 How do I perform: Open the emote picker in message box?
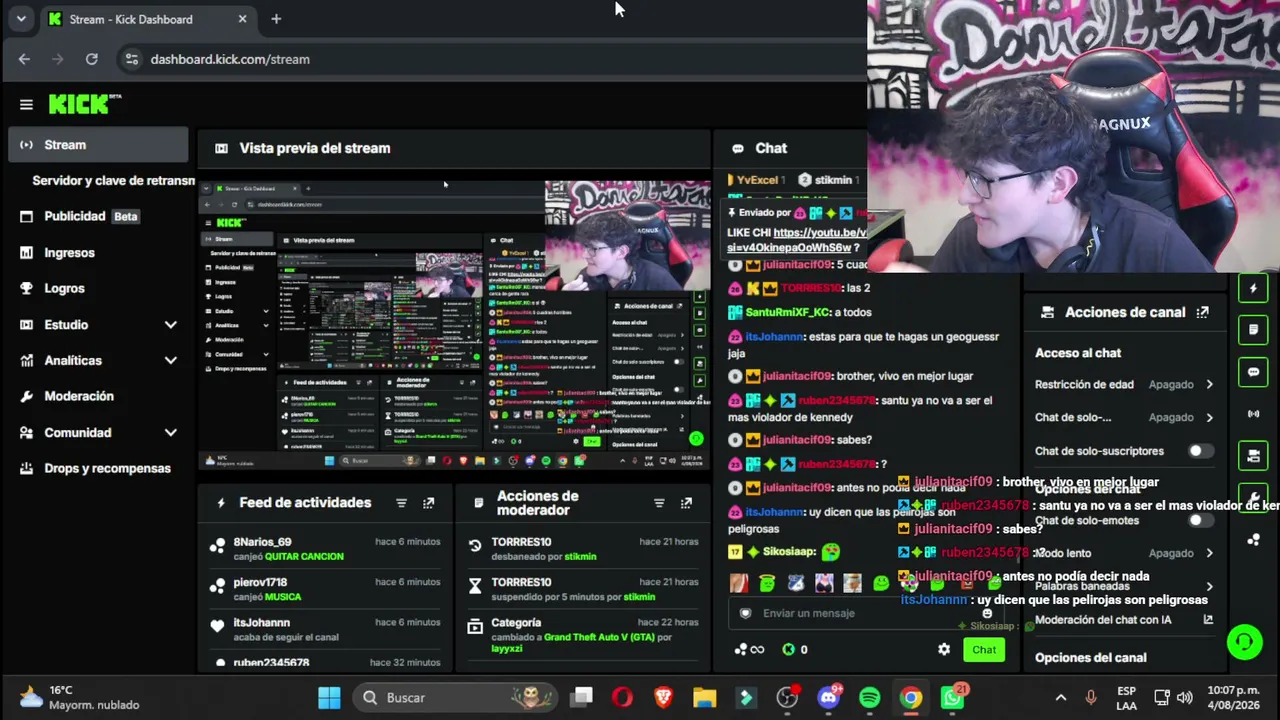point(987,613)
